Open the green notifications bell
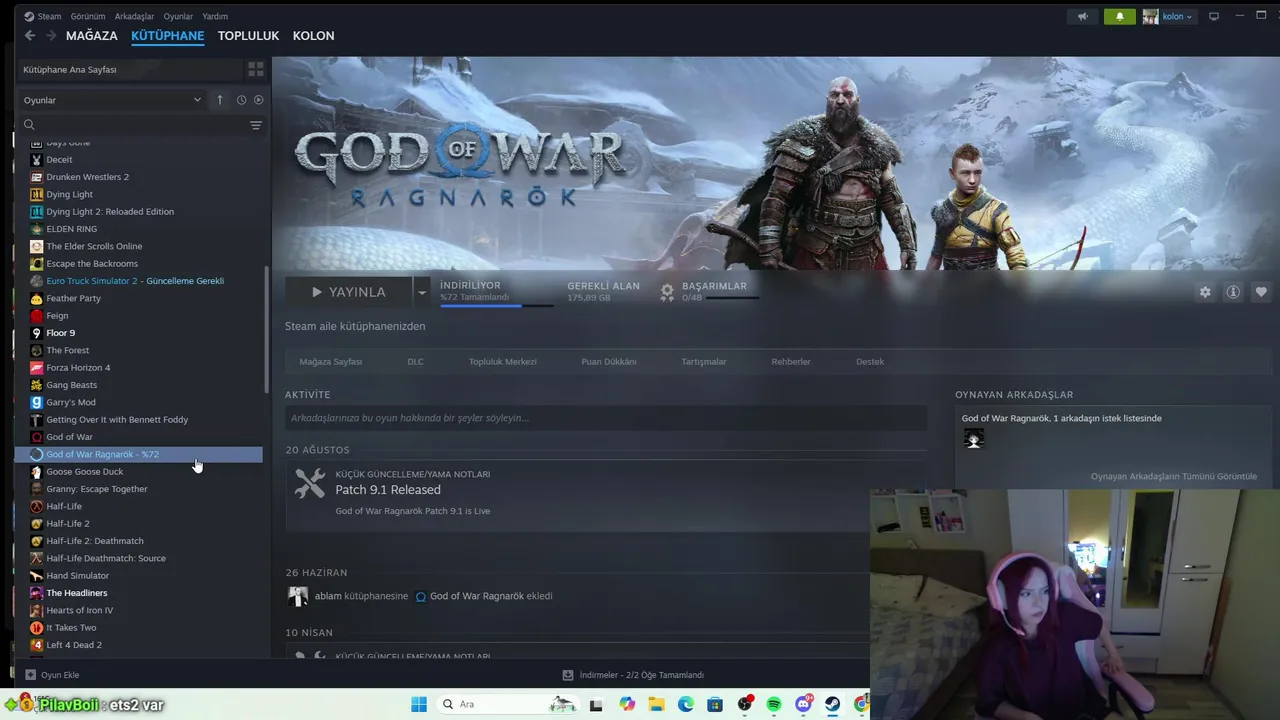1280x720 pixels. tap(1120, 17)
